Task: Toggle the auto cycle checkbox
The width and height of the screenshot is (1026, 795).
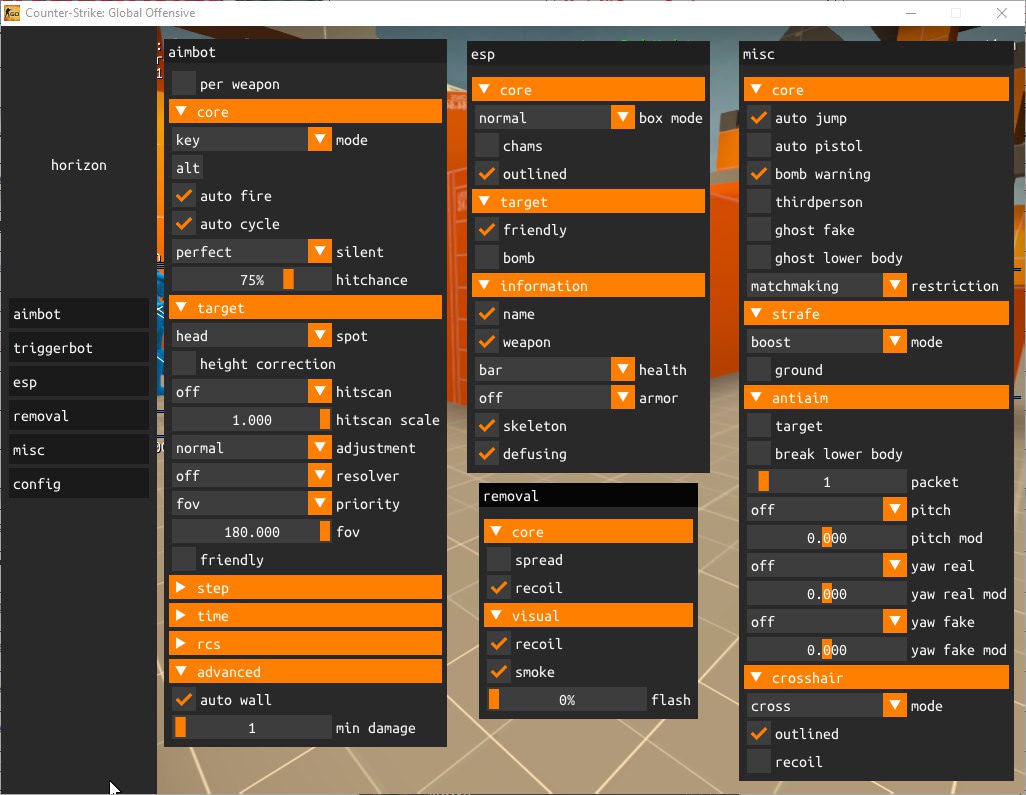Action: [x=184, y=224]
